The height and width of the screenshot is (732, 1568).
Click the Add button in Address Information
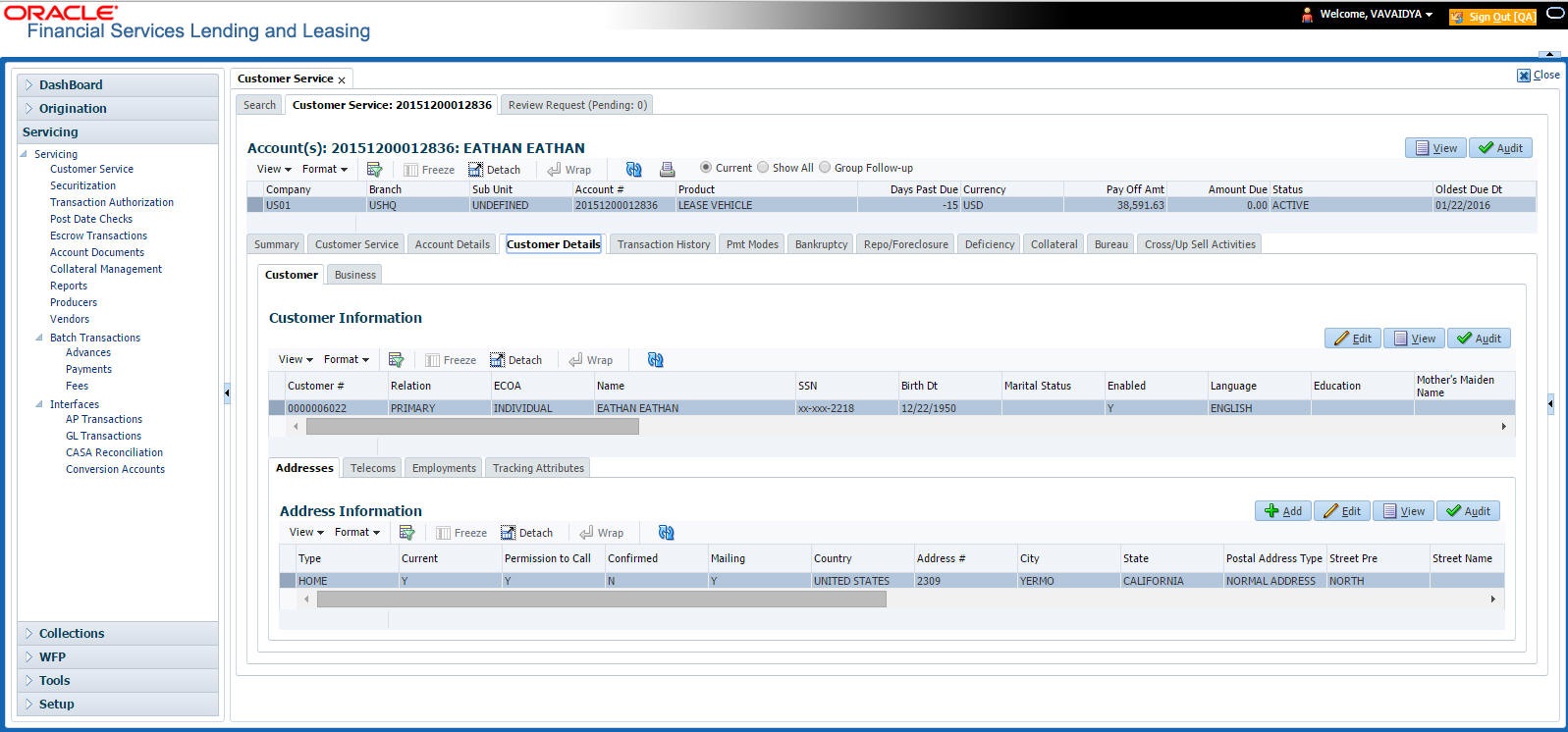1283,511
